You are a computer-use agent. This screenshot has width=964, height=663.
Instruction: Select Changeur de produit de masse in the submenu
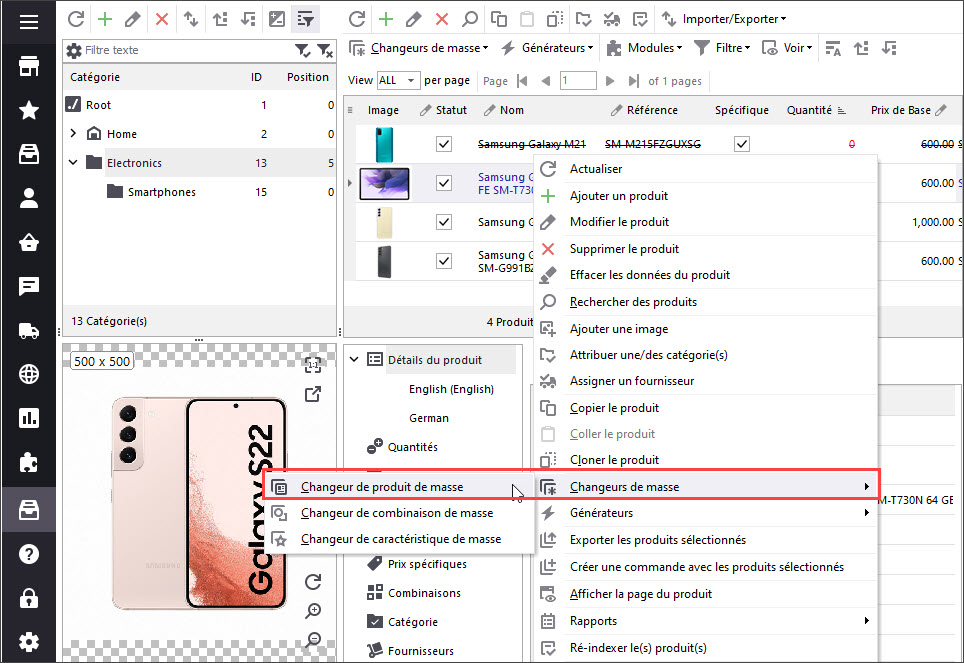tap(399, 486)
